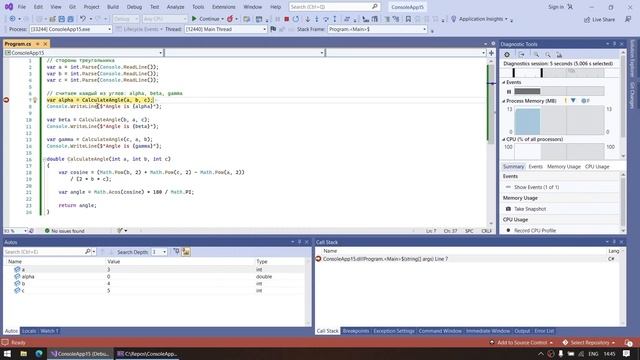The width and height of the screenshot is (640, 360).
Task: Click the Diagnostic Tools output selection icon
Action: pyautogui.click(x=522, y=54)
